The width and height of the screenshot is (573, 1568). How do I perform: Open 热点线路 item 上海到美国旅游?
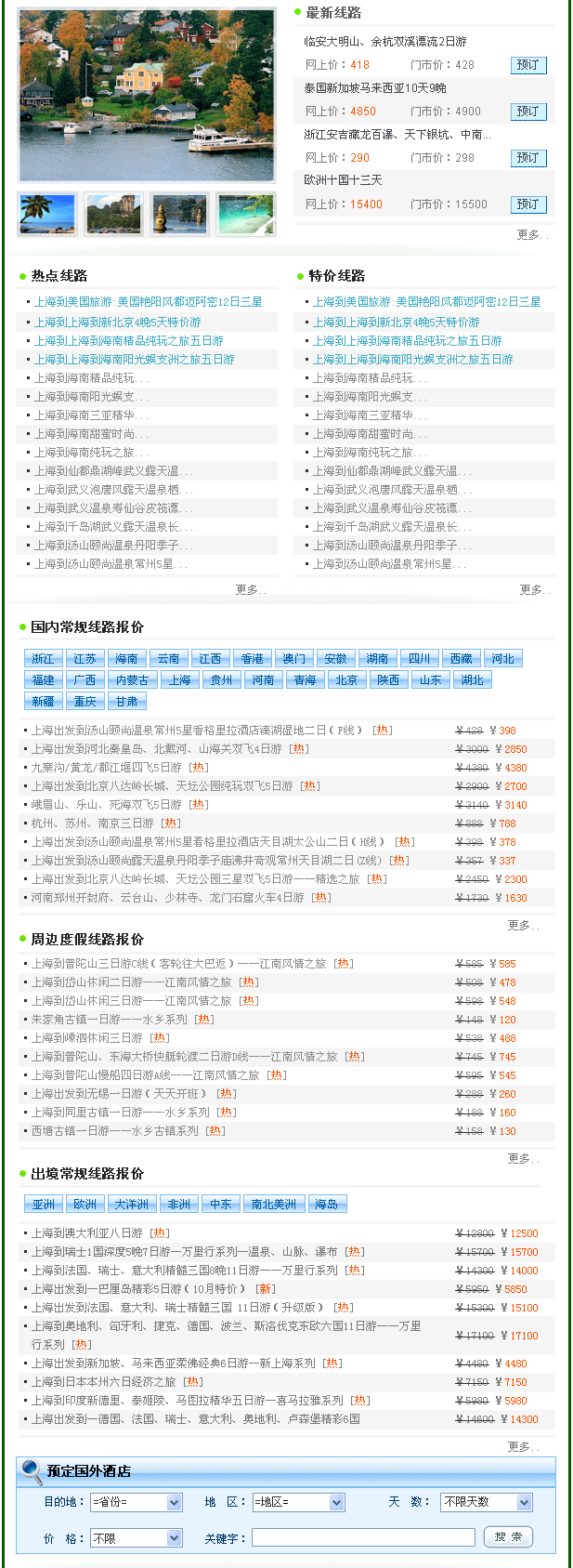pyautogui.click(x=149, y=302)
